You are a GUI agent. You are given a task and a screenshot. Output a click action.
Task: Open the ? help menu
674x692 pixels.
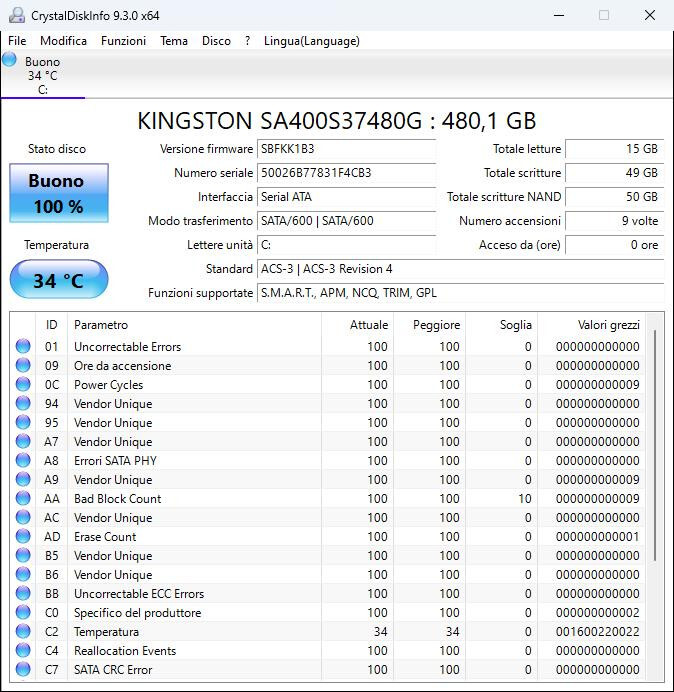pyautogui.click(x=248, y=41)
